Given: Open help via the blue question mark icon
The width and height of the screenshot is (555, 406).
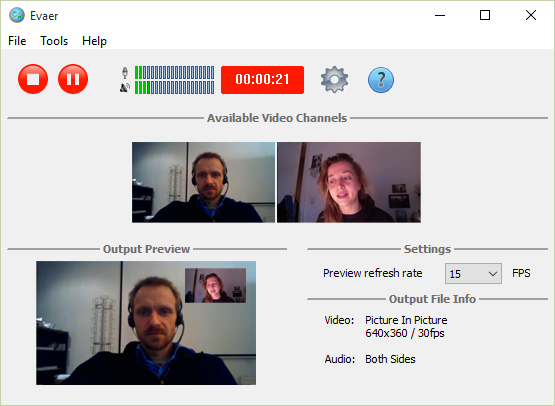Looking at the screenshot, I should point(381,80).
